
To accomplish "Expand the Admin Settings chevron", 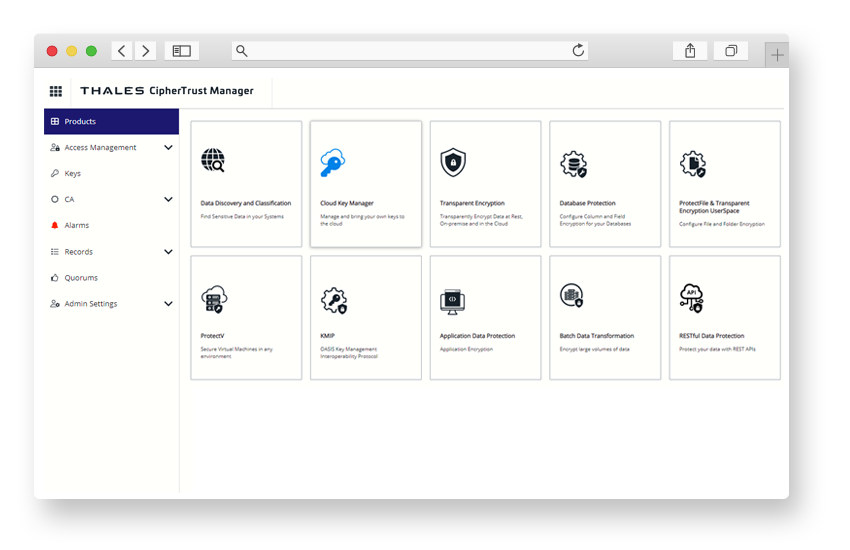I will tap(169, 303).
